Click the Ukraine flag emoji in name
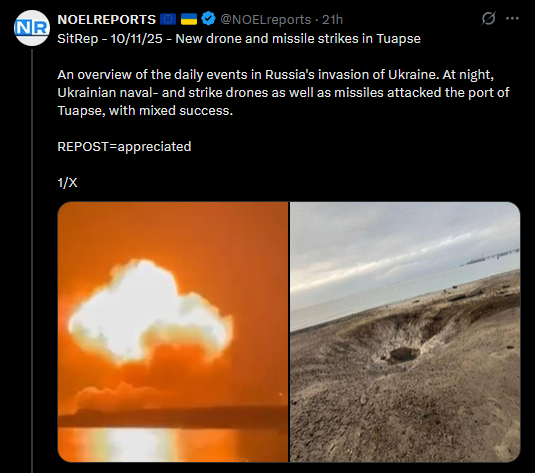This screenshot has height=473, width=535. point(189,19)
